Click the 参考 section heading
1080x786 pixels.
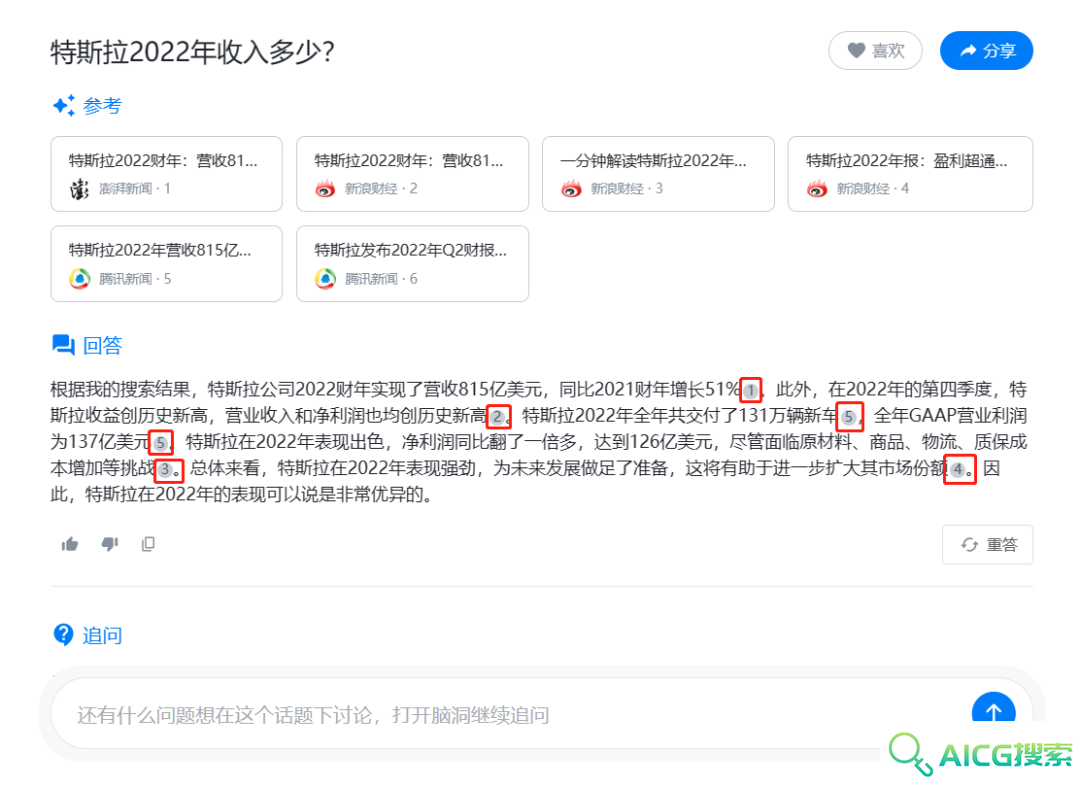point(103,106)
